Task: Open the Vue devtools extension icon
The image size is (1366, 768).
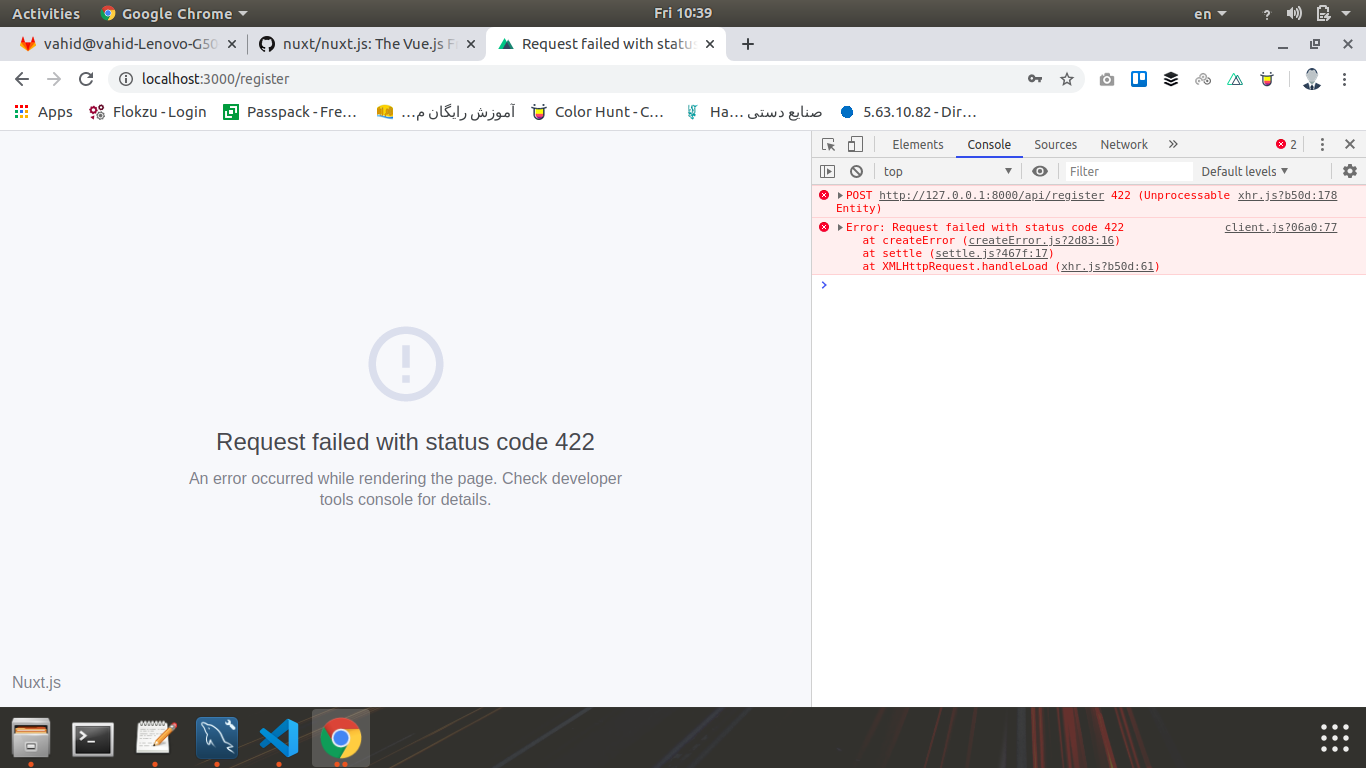Action: click(1235, 79)
